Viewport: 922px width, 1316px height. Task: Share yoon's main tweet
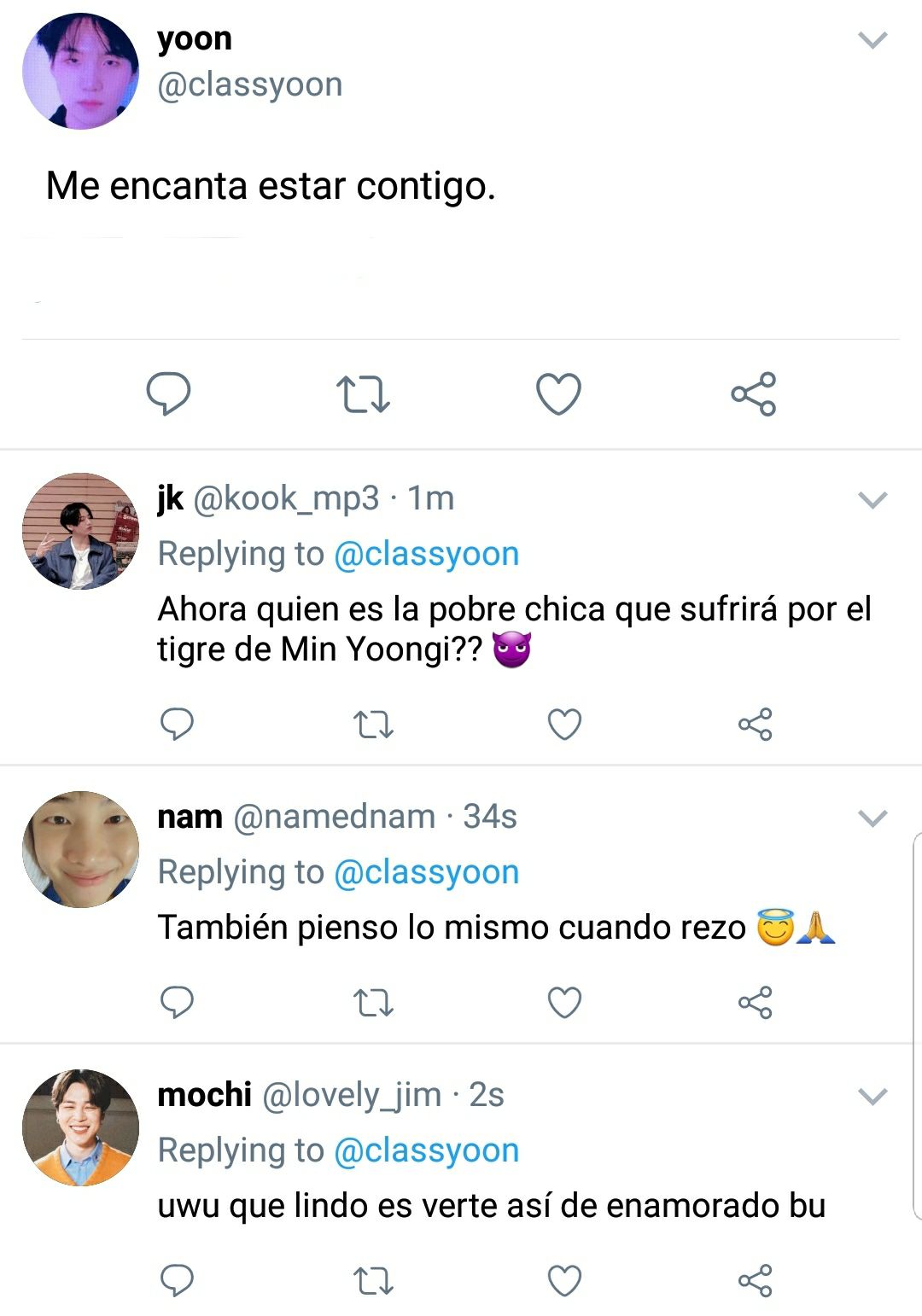(754, 393)
